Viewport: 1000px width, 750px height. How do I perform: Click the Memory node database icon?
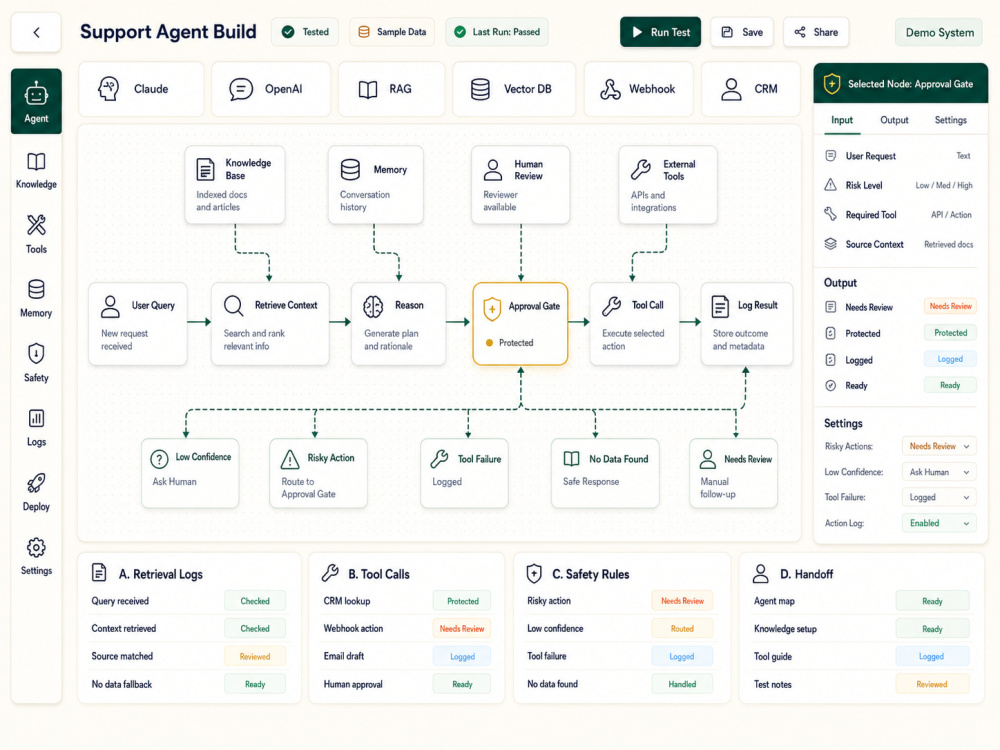[x=350, y=170]
